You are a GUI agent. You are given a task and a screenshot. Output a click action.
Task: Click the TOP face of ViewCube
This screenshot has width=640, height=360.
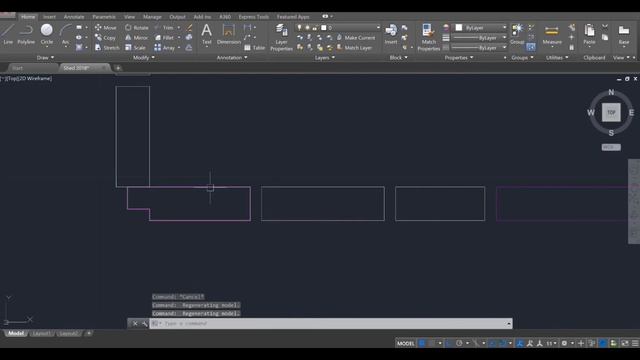coord(611,112)
